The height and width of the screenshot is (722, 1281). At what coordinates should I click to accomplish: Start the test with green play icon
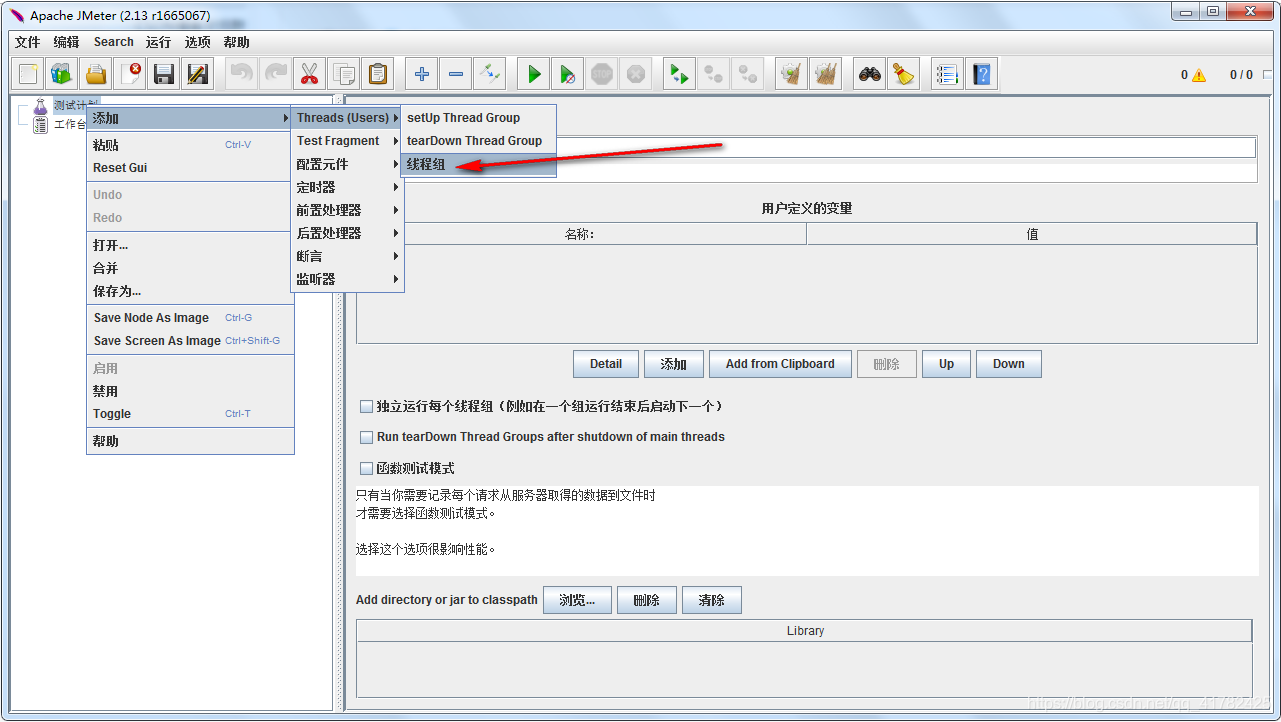coord(534,74)
